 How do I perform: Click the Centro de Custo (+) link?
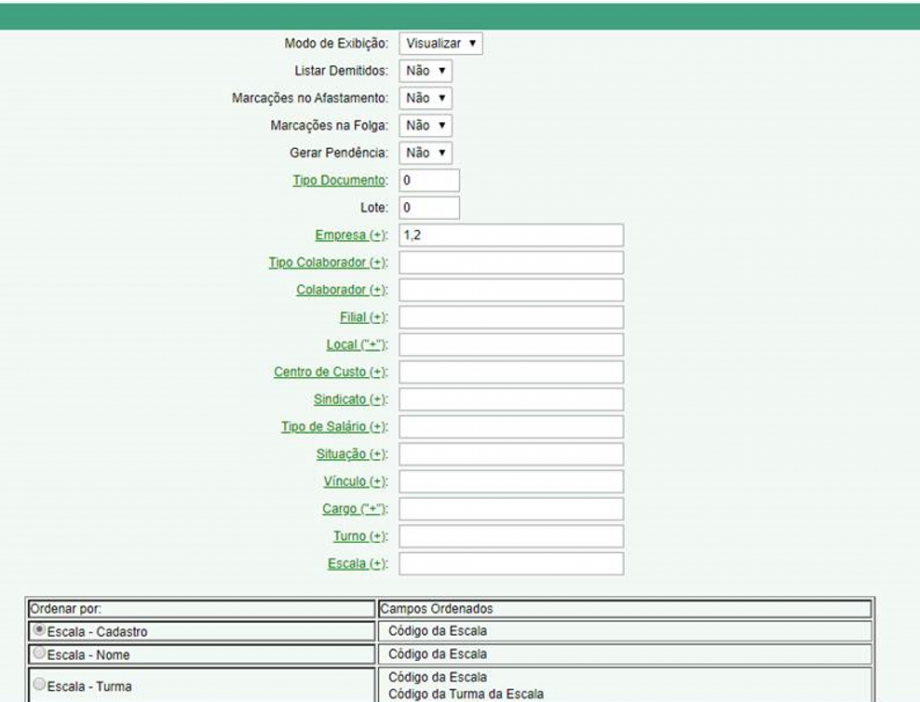(329, 372)
